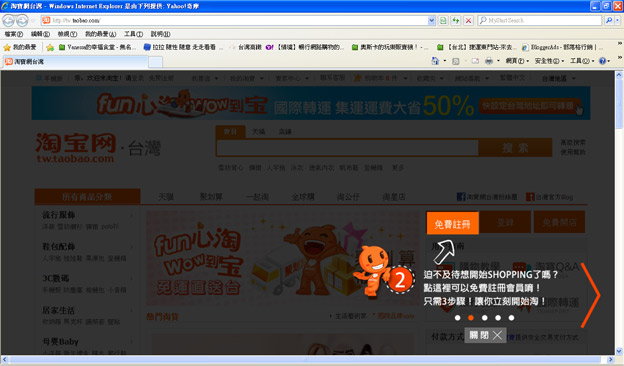This screenshot has width=624, height=366.
Task: Jump to the third tutorial step dot
Action: (x=484, y=318)
